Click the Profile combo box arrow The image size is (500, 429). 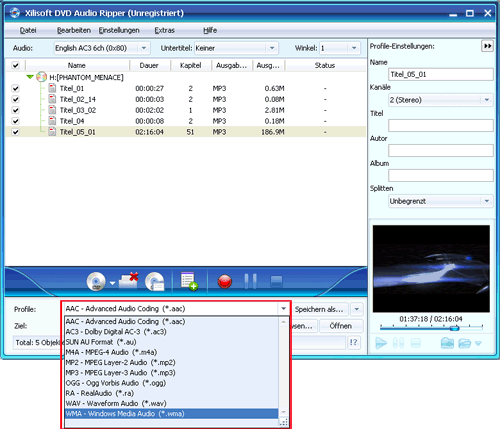click(284, 309)
